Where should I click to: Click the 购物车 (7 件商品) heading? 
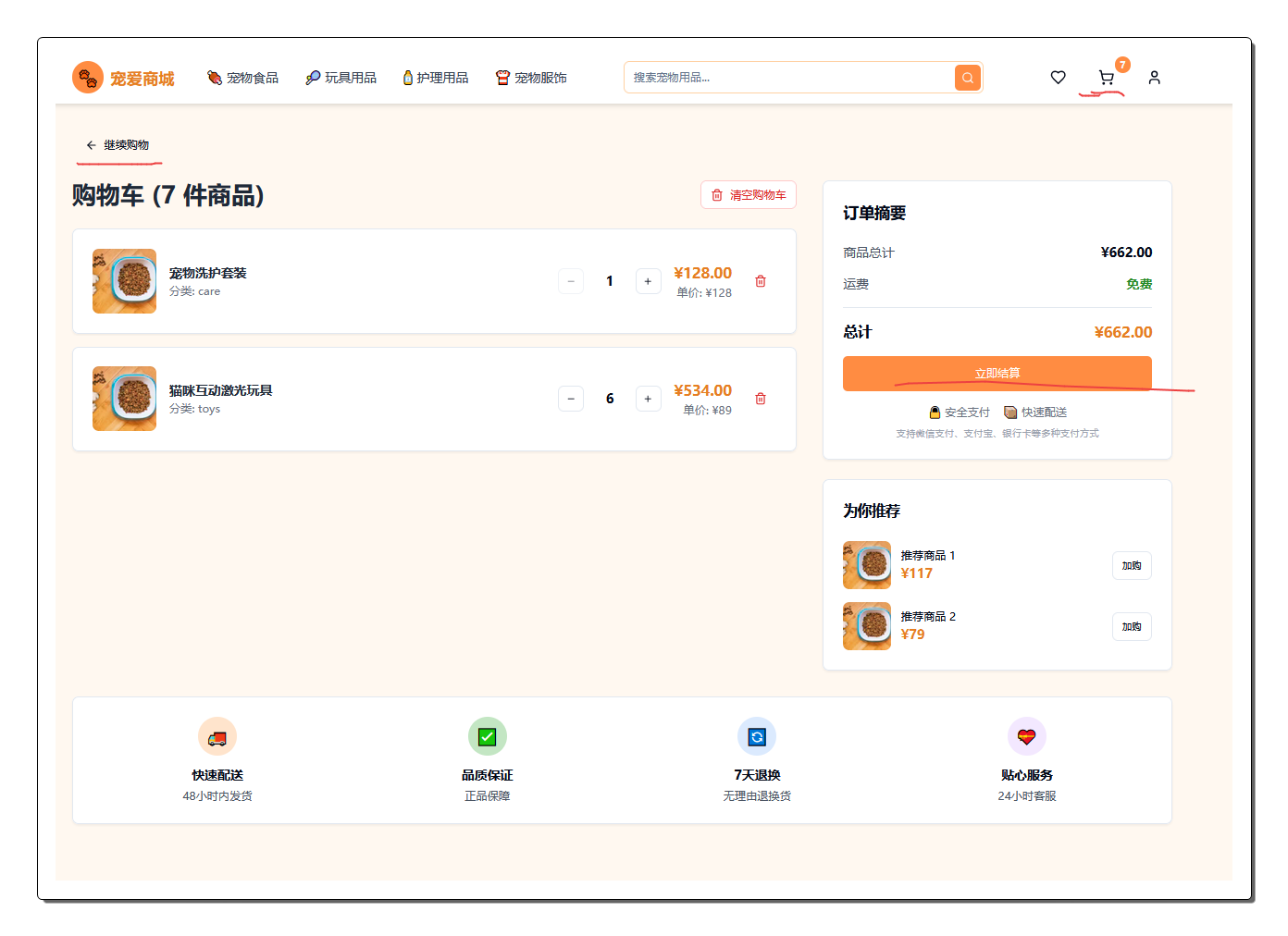168,196
